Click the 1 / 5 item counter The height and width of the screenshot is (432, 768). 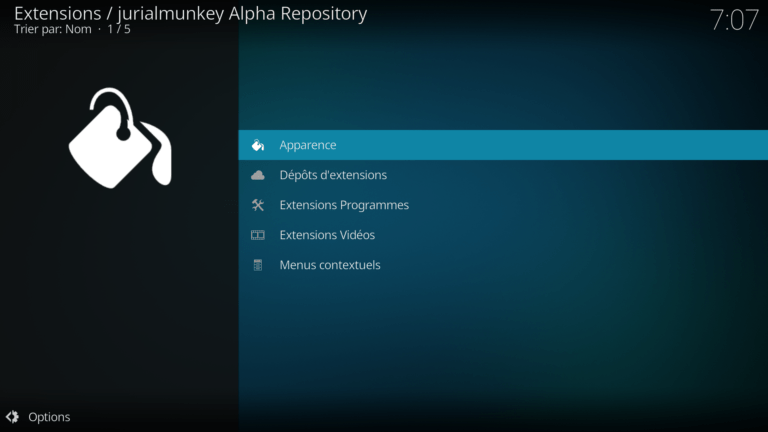[119, 29]
